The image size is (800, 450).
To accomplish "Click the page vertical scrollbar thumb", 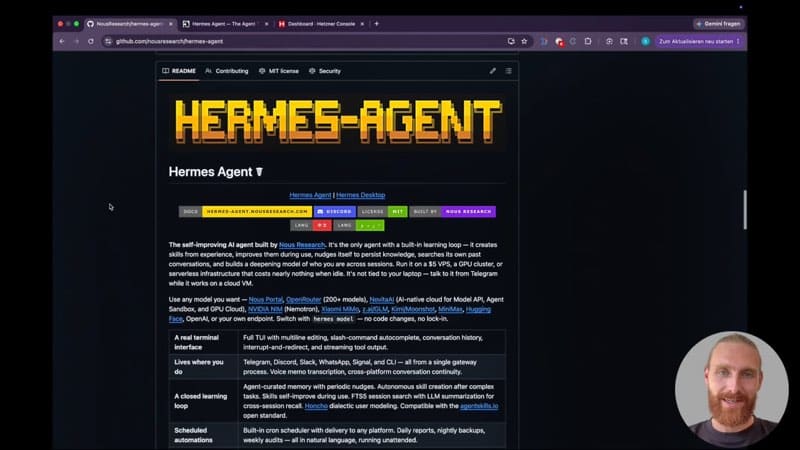I will click(745, 210).
